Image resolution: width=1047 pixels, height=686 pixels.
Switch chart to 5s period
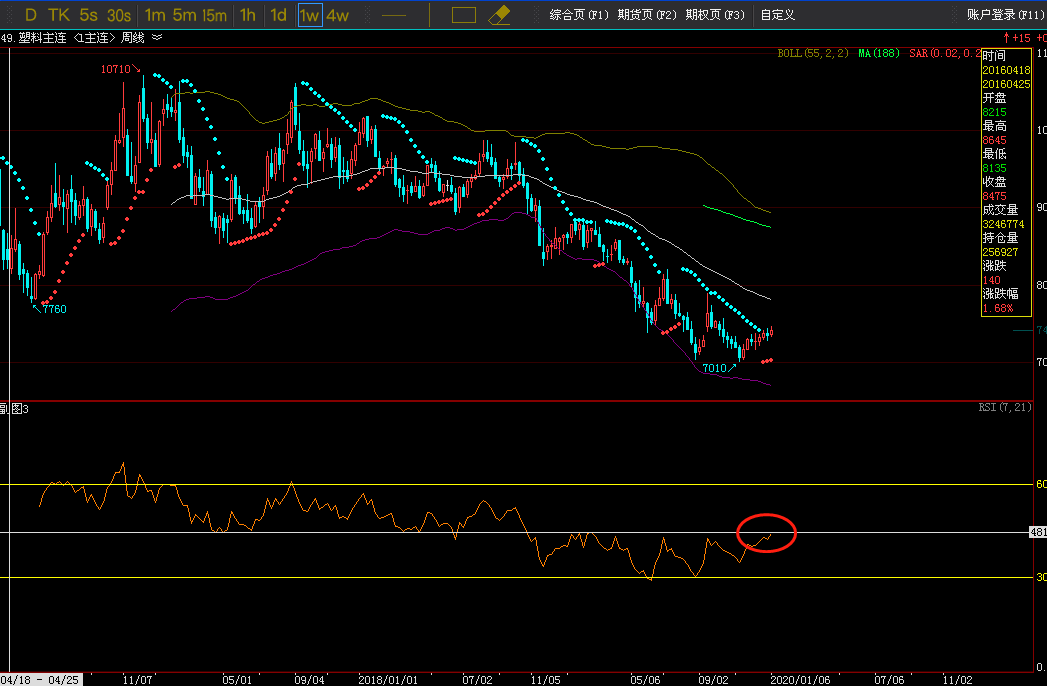point(88,15)
